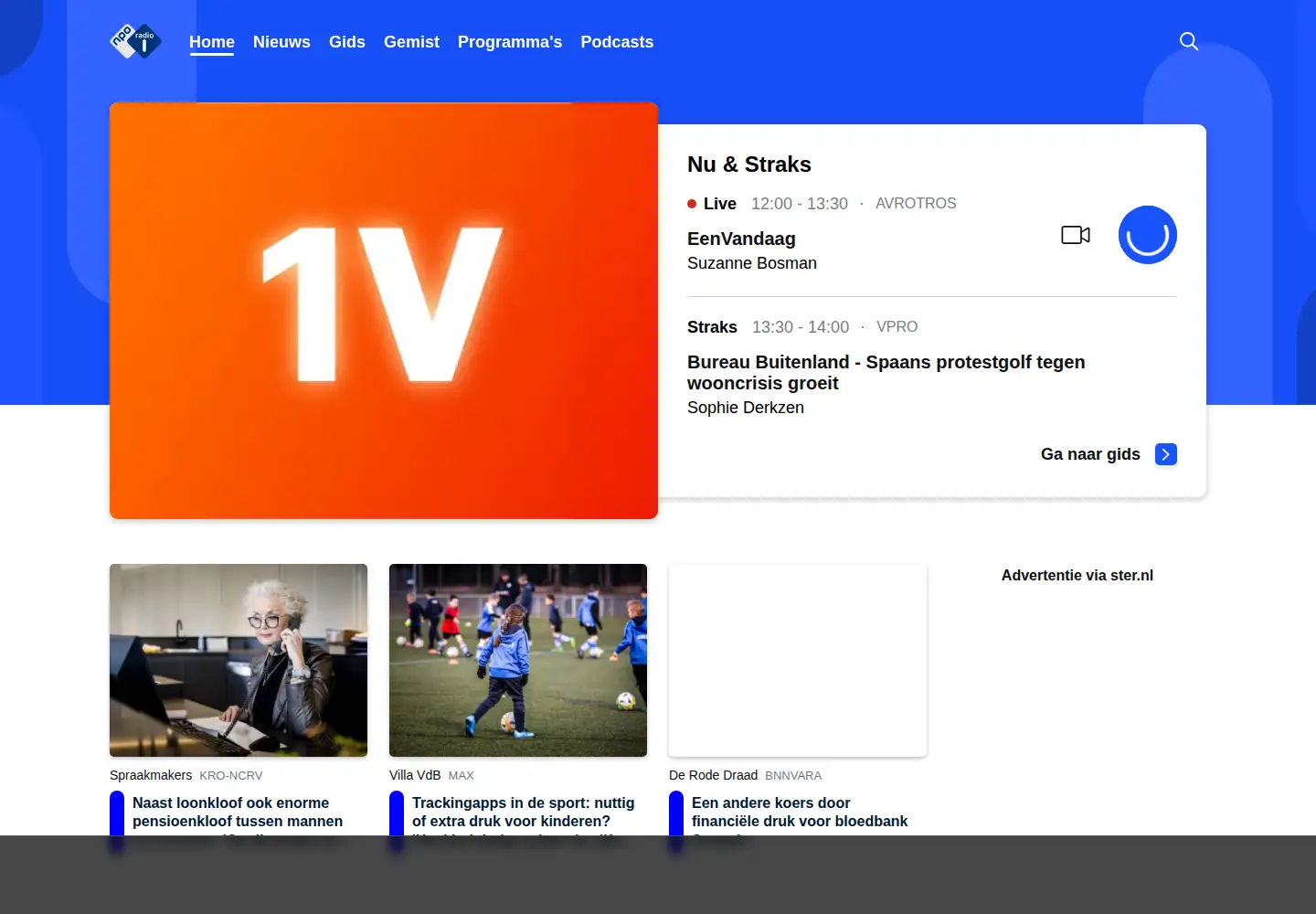Image resolution: width=1316 pixels, height=914 pixels.
Task: Click the Sophie Derkzen presenter name
Action: 746,408
